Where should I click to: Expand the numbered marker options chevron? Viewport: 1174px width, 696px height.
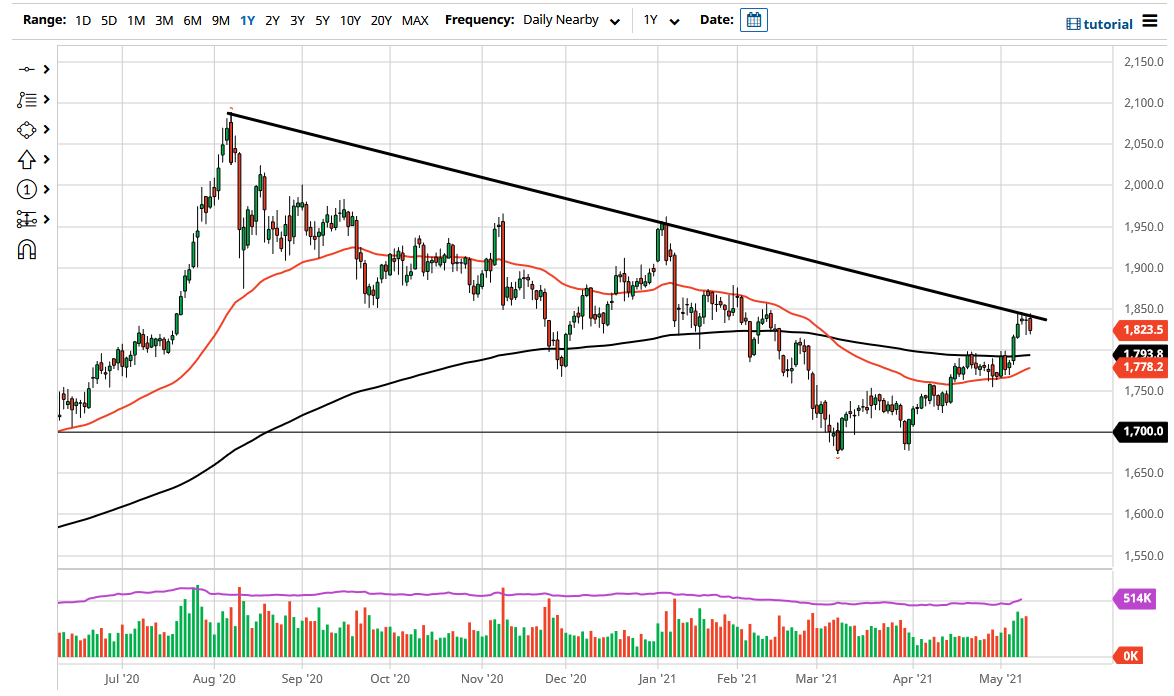pos(46,189)
